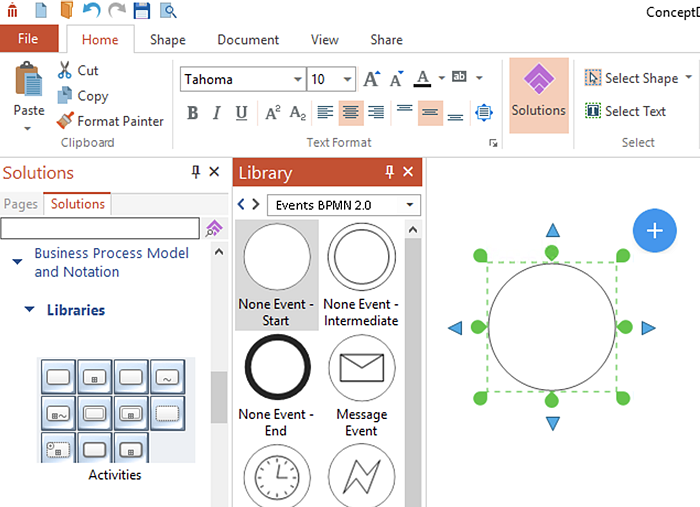700x507 pixels.
Task: Click the Increase Font Size icon
Action: pos(371,79)
